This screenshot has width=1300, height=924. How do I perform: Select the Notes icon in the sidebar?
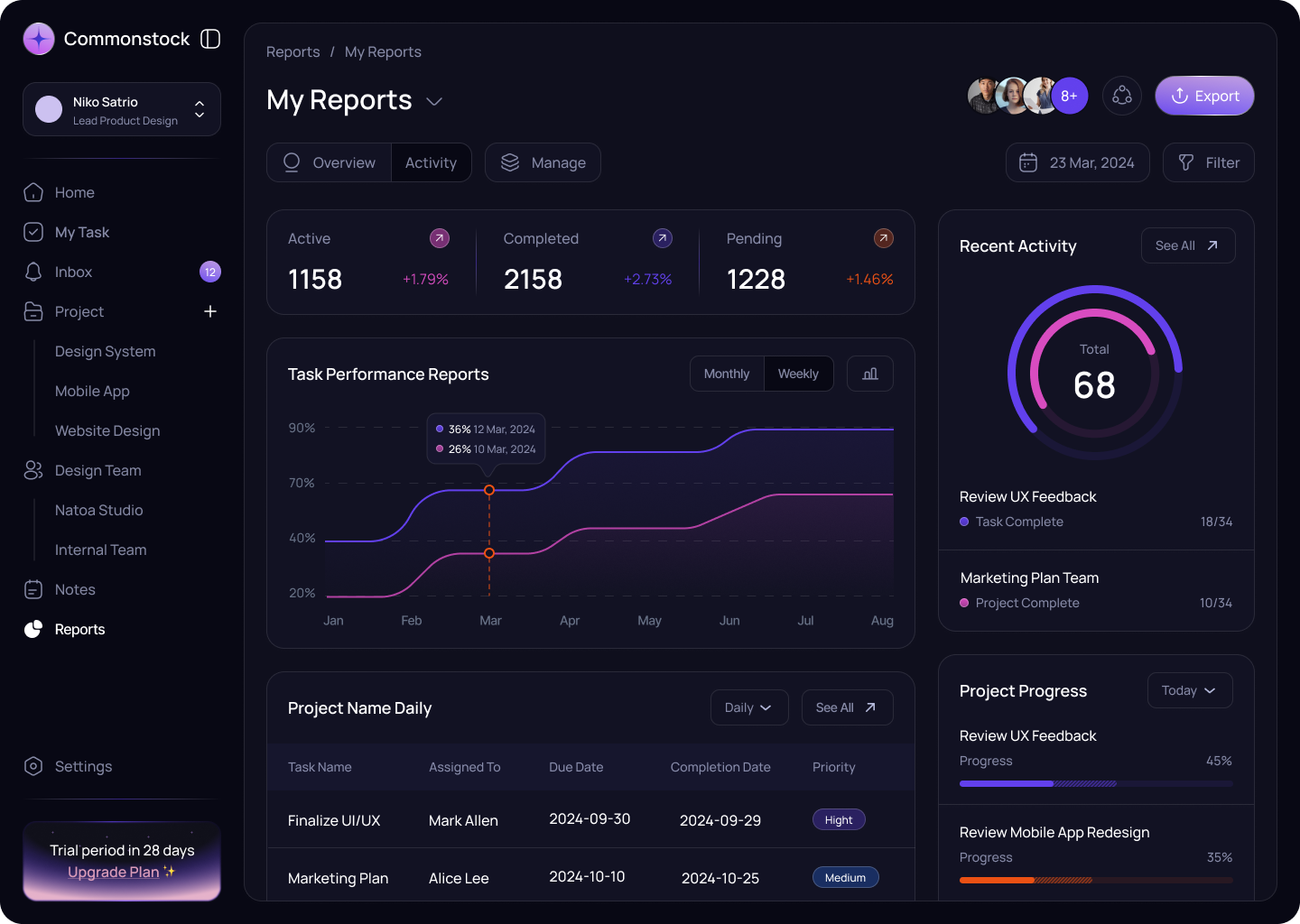pos(32,589)
